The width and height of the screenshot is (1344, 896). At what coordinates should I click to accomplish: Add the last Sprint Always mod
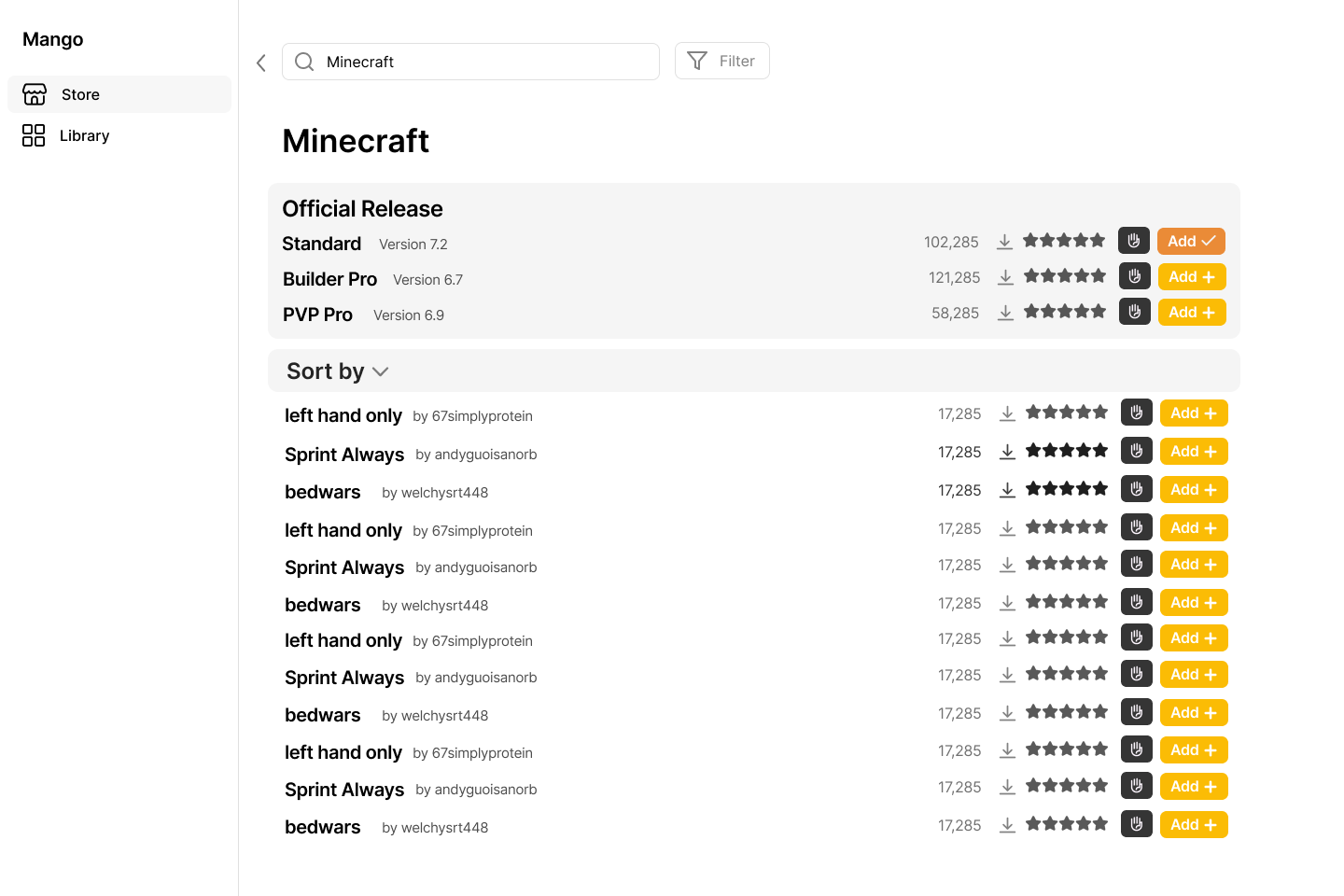coord(1194,786)
